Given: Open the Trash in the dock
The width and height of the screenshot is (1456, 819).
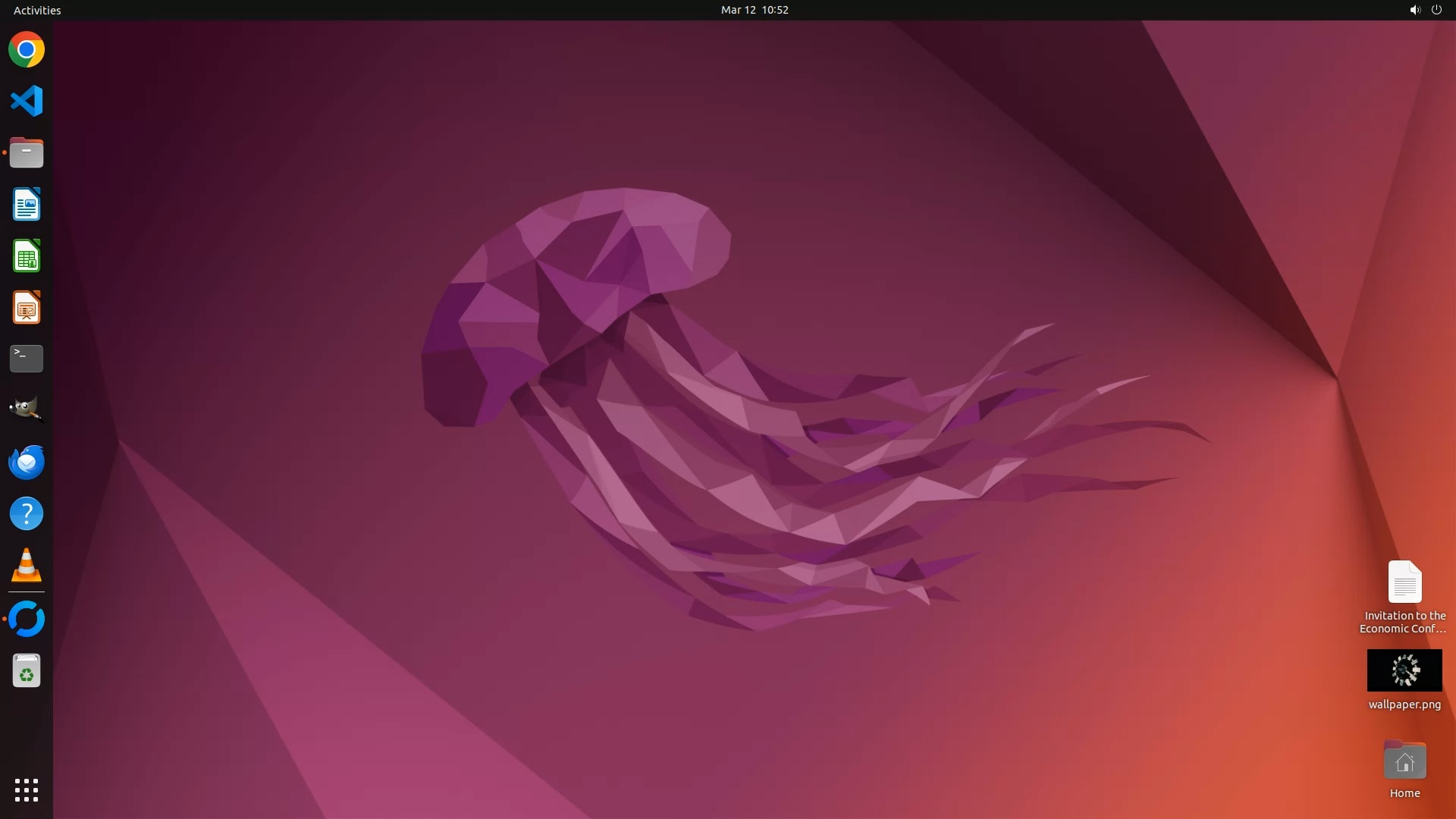Looking at the screenshot, I should tap(27, 671).
